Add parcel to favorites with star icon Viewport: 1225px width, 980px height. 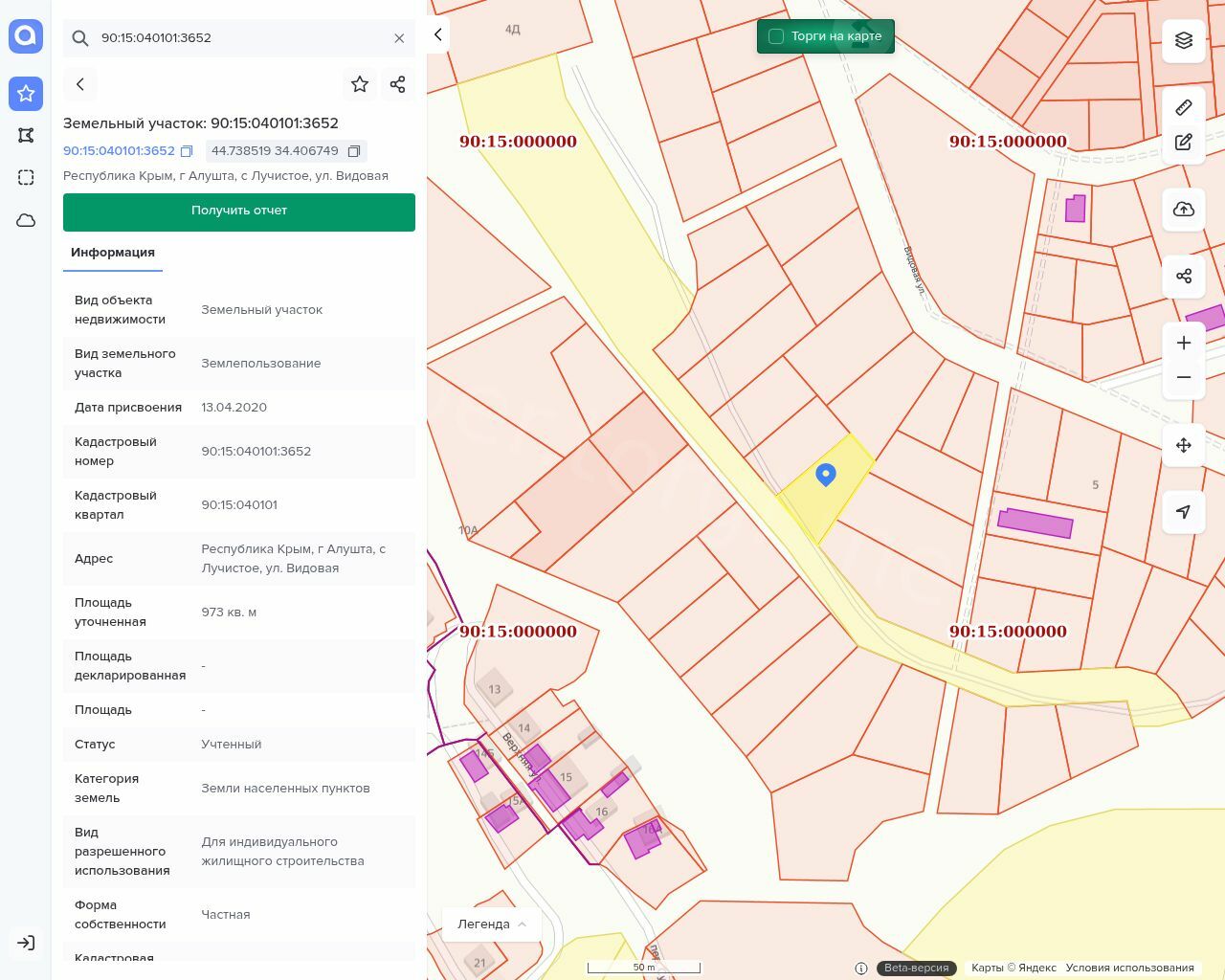click(x=360, y=84)
